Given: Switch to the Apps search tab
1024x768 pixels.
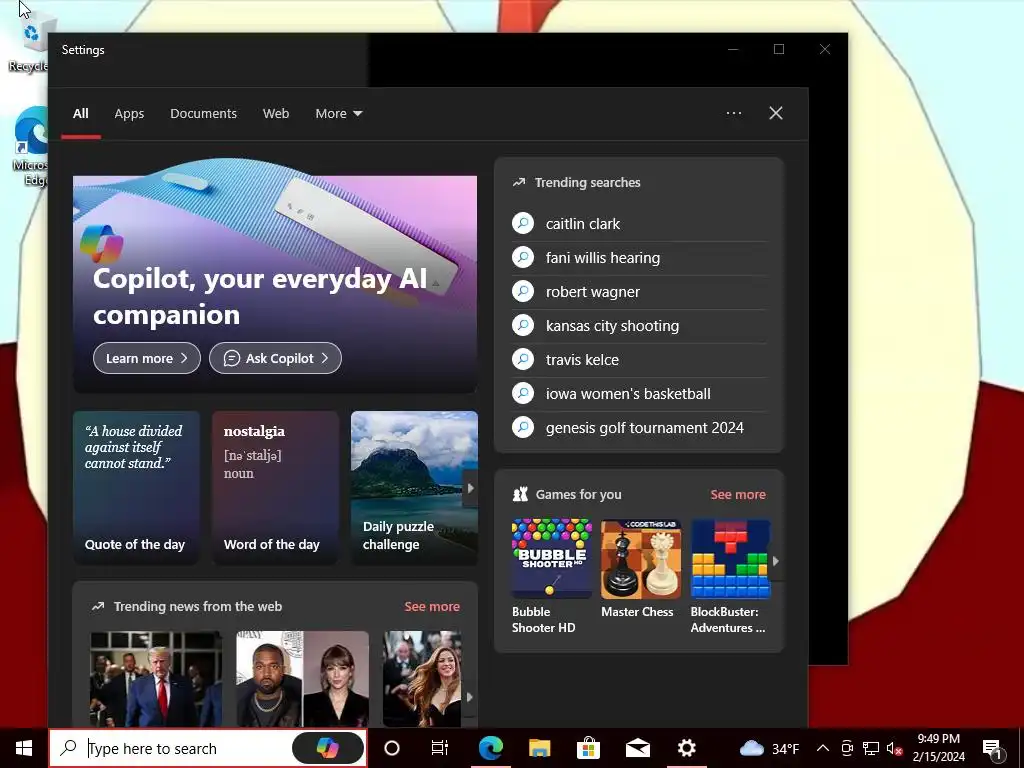Looking at the screenshot, I should click(x=129, y=114).
